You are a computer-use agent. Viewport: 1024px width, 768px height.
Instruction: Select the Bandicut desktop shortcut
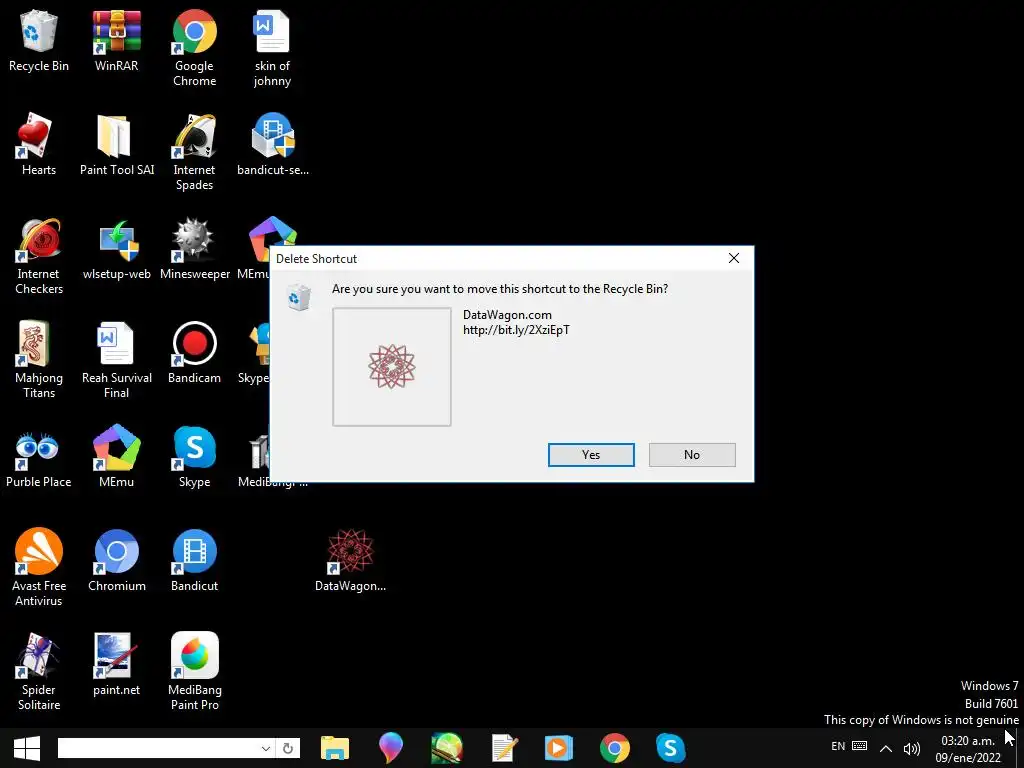tap(195, 561)
